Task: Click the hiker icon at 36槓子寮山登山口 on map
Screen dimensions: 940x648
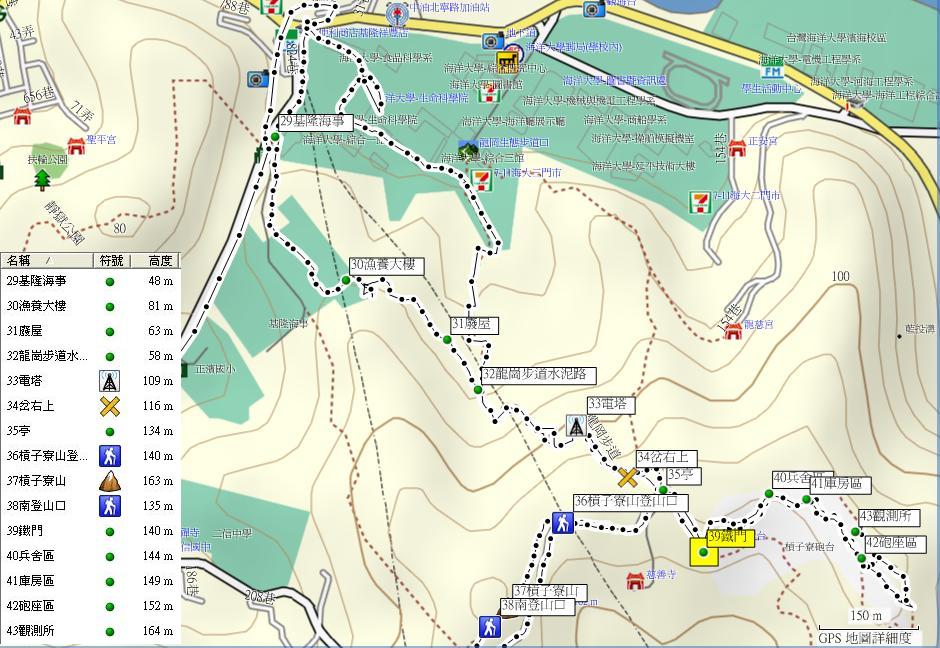Action: pos(562,523)
